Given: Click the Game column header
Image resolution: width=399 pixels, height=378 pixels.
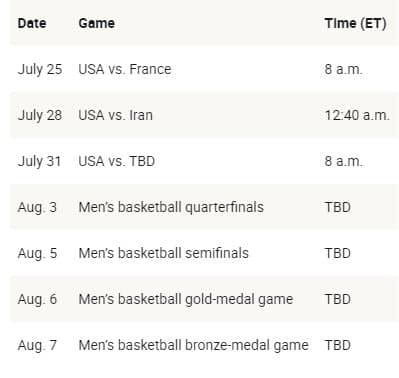Looking at the screenshot, I should click(96, 23).
